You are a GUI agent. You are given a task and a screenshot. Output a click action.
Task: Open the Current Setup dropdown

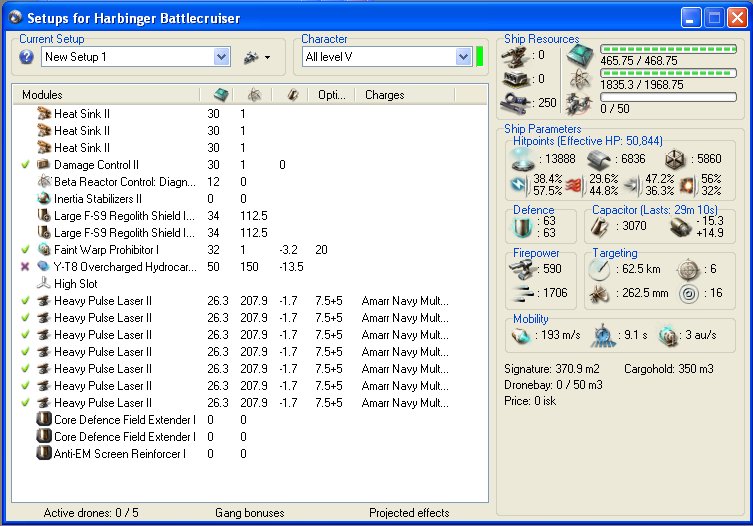pos(222,57)
